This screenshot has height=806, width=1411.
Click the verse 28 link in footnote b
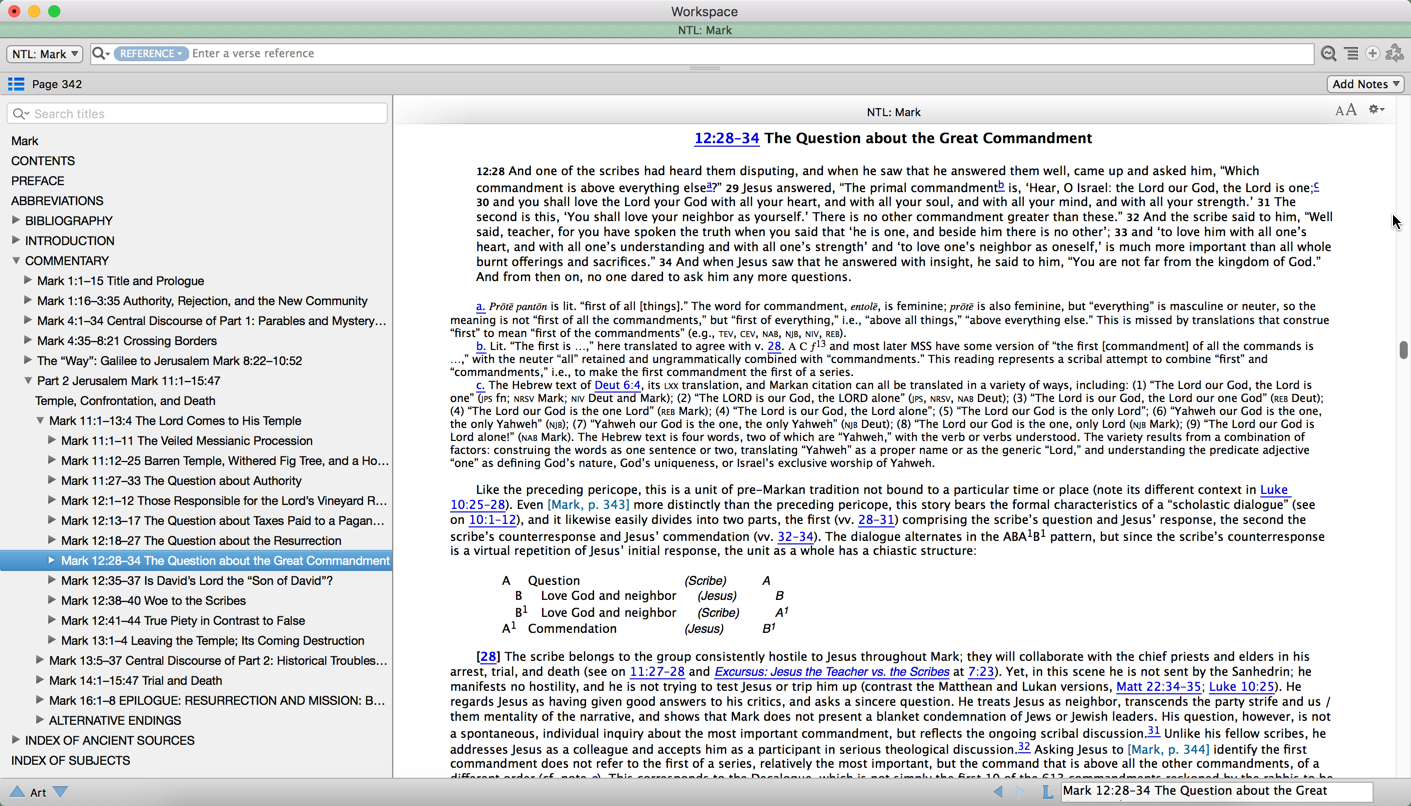tap(774, 346)
